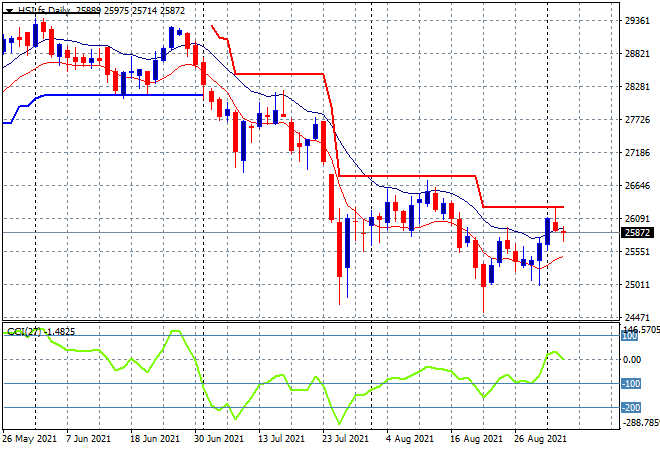Viewport: 660px width, 450px height.
Task: Click the 25551 price axis label
Action: [x=637, y=252]
